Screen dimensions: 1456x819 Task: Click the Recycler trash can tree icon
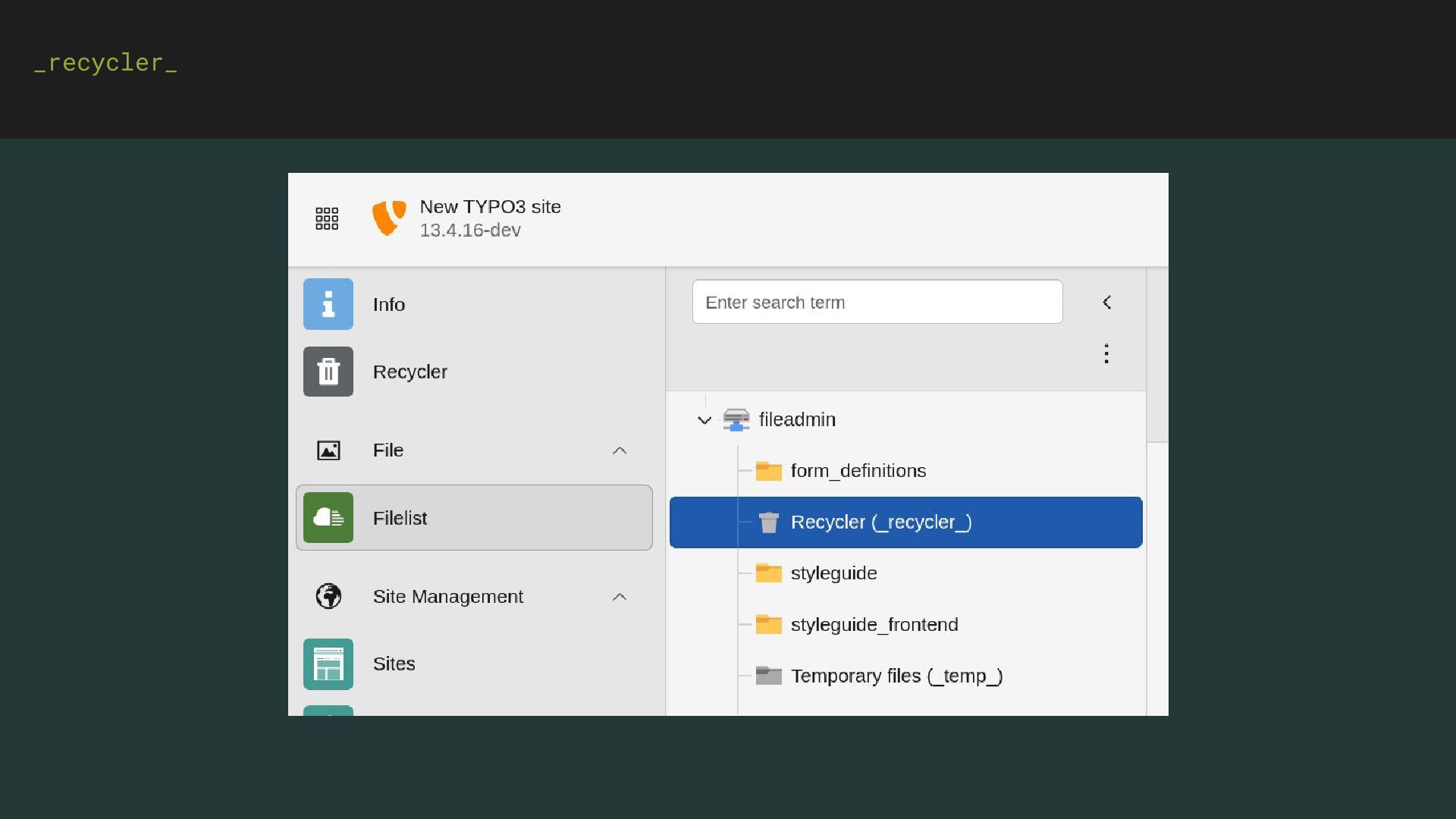click(x=768, y=522)
